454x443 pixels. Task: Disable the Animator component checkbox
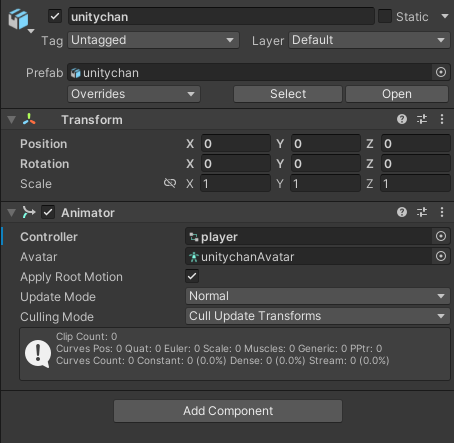click(48, 212)
